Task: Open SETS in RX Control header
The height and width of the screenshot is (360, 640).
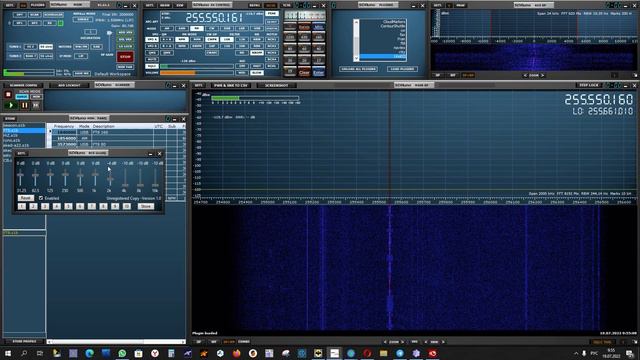Action: point(149,5)
